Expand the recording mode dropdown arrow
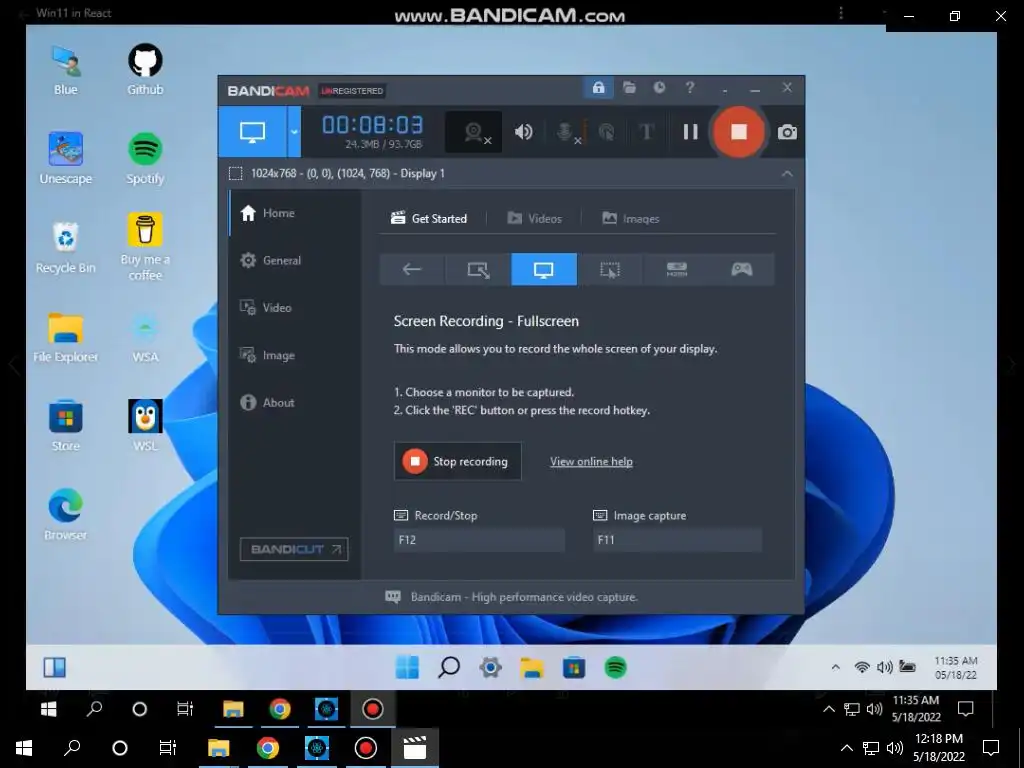1024x768 pixels. coord(294,132)
